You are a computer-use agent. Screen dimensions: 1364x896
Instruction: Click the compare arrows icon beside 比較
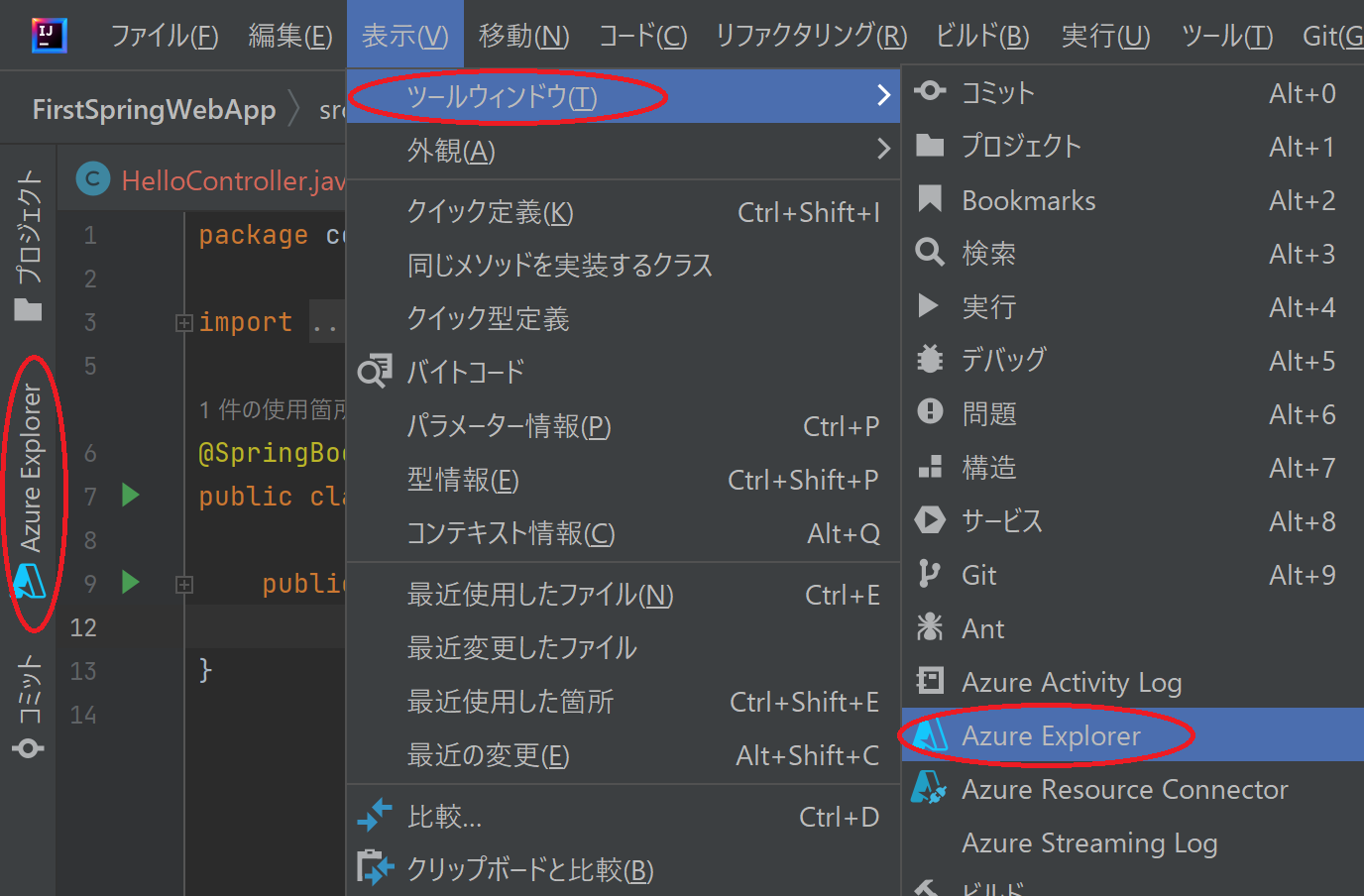pos(375,815)
